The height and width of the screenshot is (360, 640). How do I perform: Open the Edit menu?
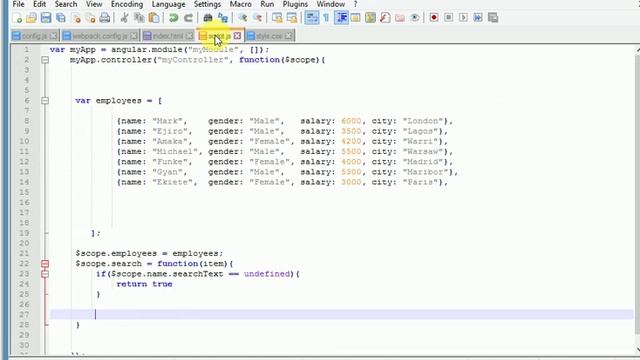(x=39, y=4)
